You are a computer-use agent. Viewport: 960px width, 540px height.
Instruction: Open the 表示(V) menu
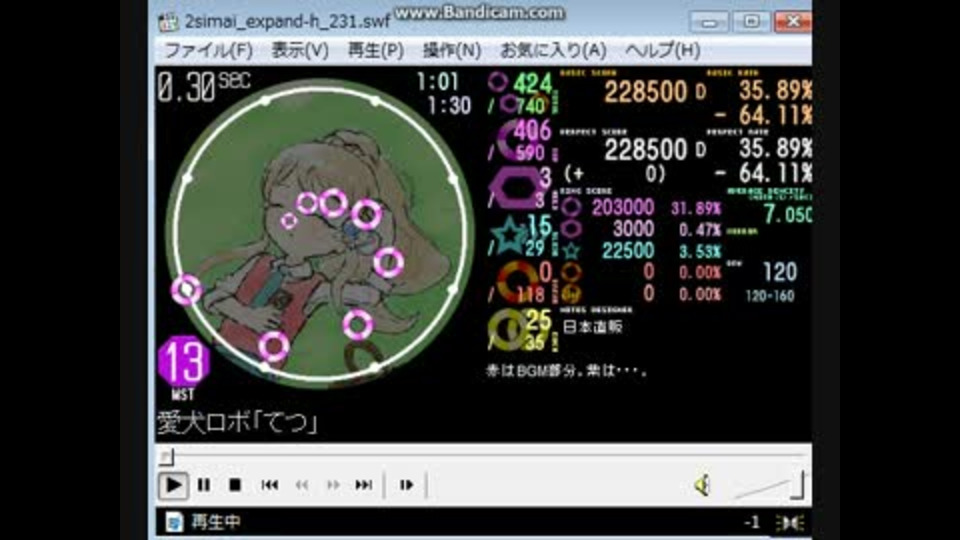tap(300, 50)
